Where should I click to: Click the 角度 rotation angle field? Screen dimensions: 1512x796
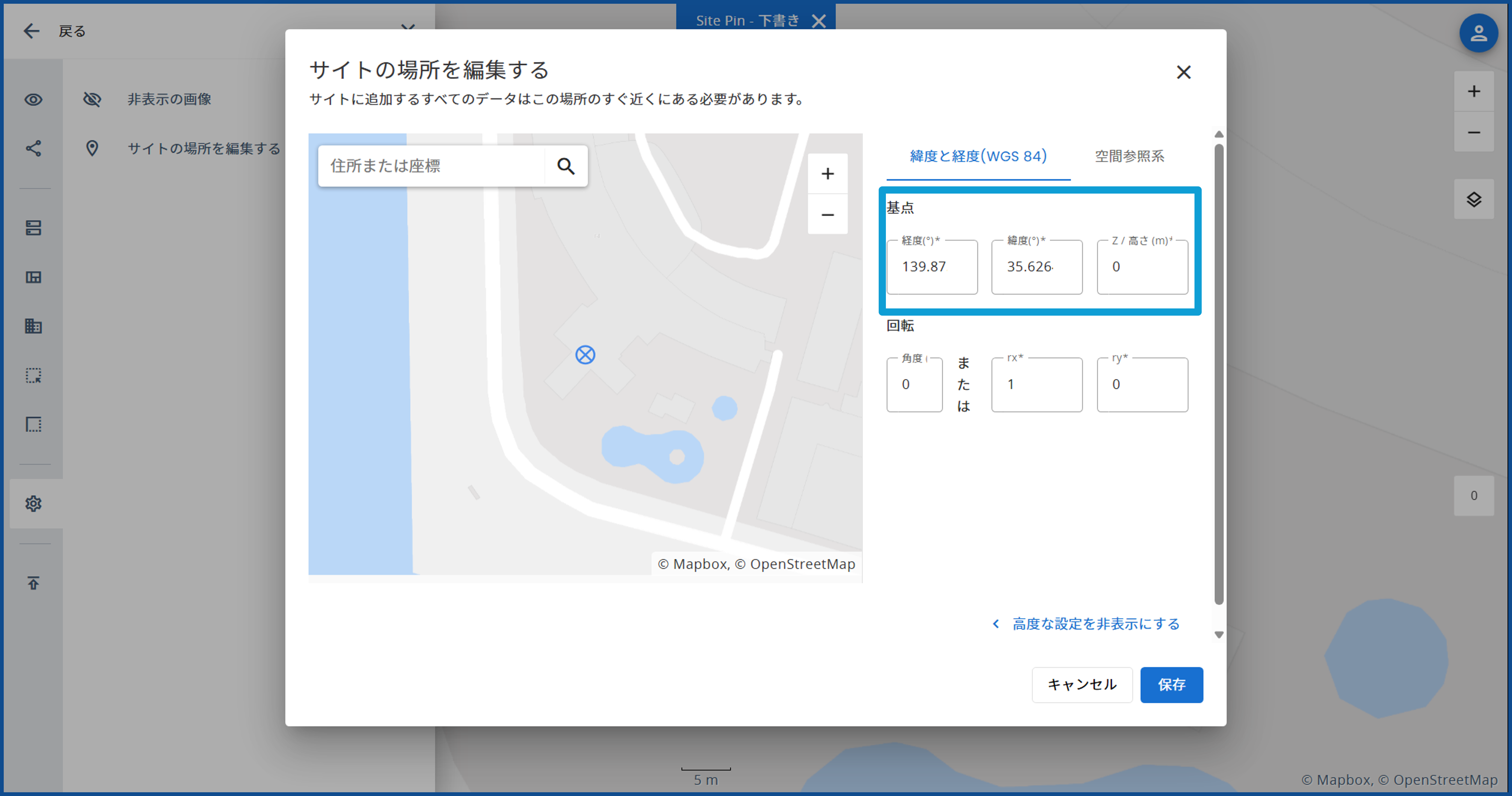[914, 384]
